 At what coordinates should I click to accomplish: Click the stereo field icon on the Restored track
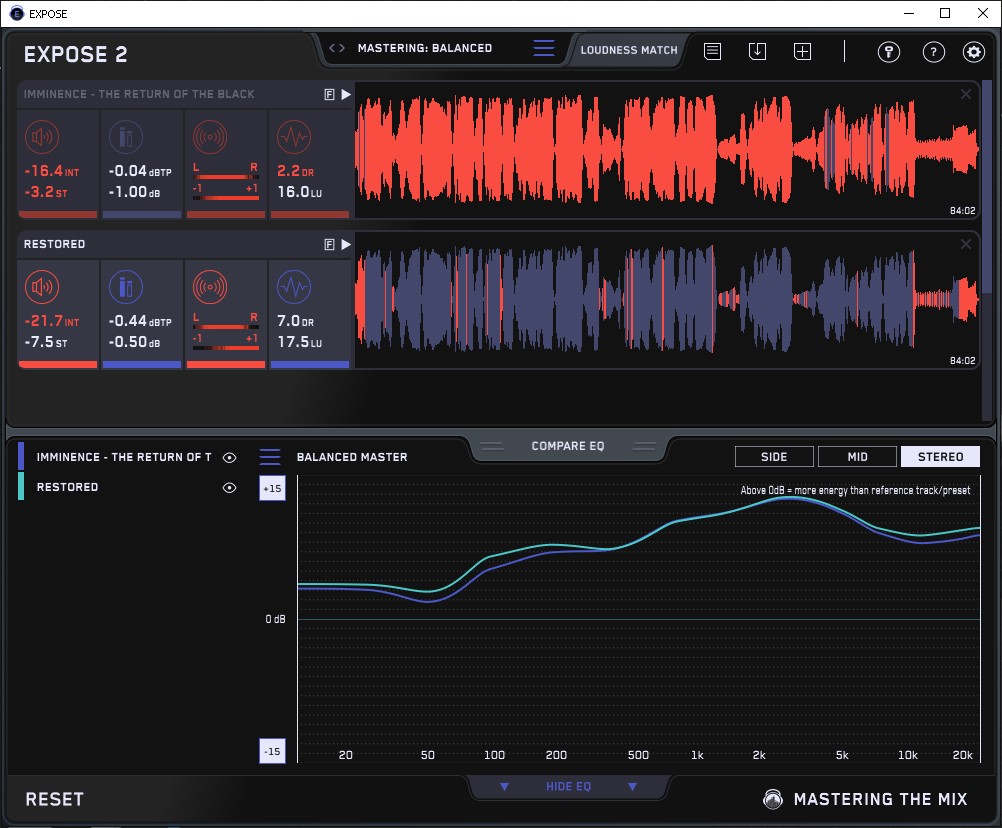[210, 287]
